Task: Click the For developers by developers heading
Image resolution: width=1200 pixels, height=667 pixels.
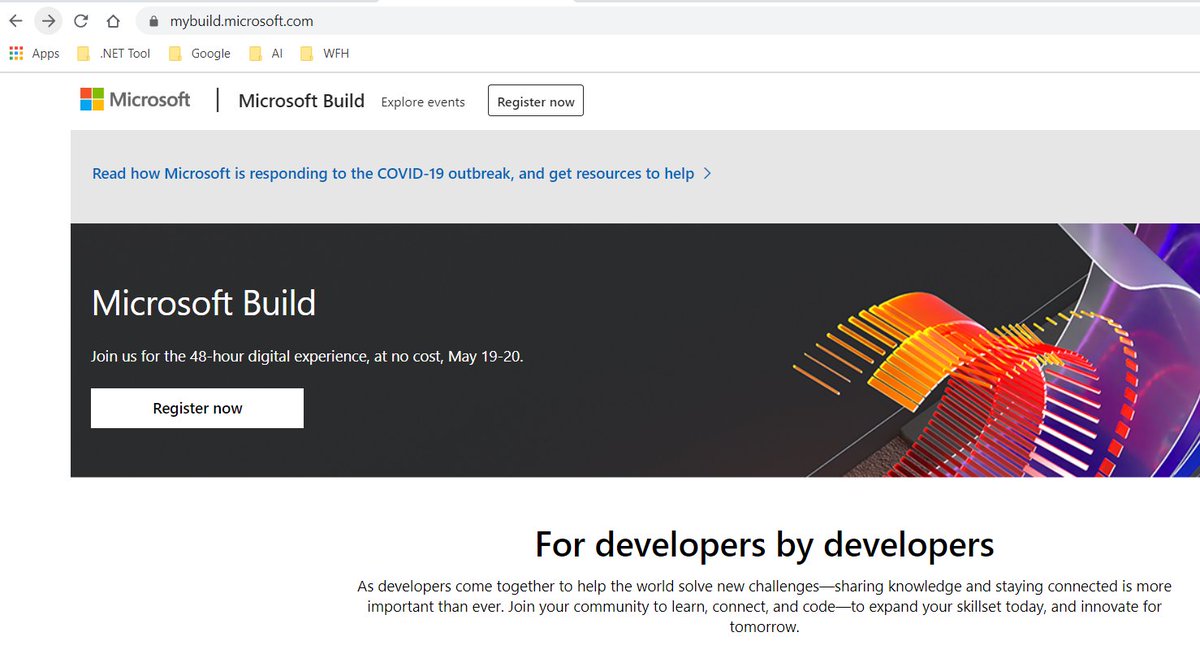Action: click(x=765, y=545)
